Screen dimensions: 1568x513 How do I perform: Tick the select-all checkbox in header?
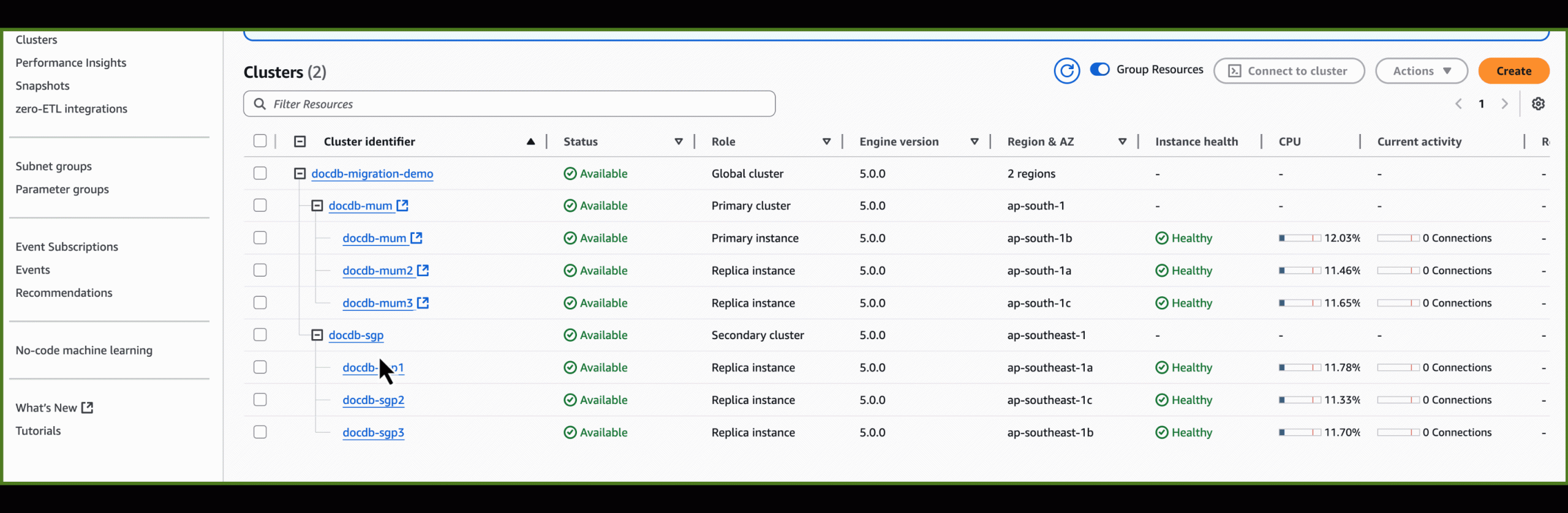tap(260, 141)
